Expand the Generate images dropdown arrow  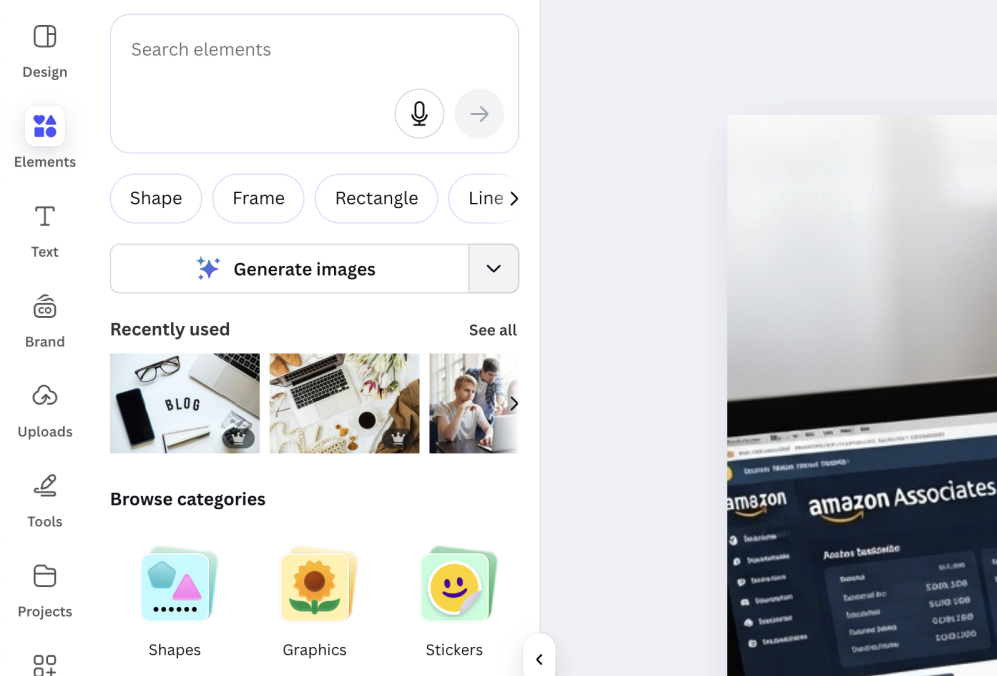pyautogui.click(x=493, y=268)
